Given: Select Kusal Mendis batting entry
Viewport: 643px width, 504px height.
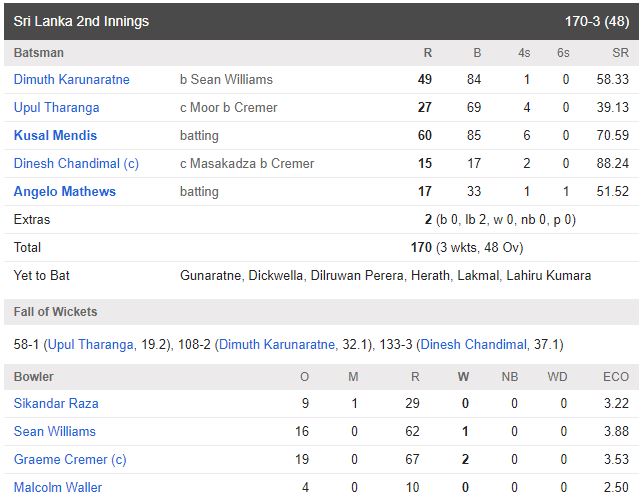Looking at the screenshot, I should pyautogui.click(x=55, y=135).
